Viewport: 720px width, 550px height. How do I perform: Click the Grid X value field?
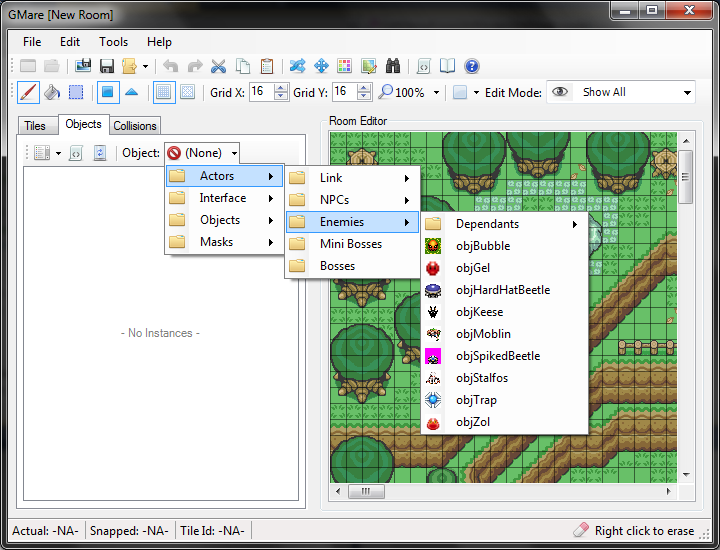tap(262, 92)
